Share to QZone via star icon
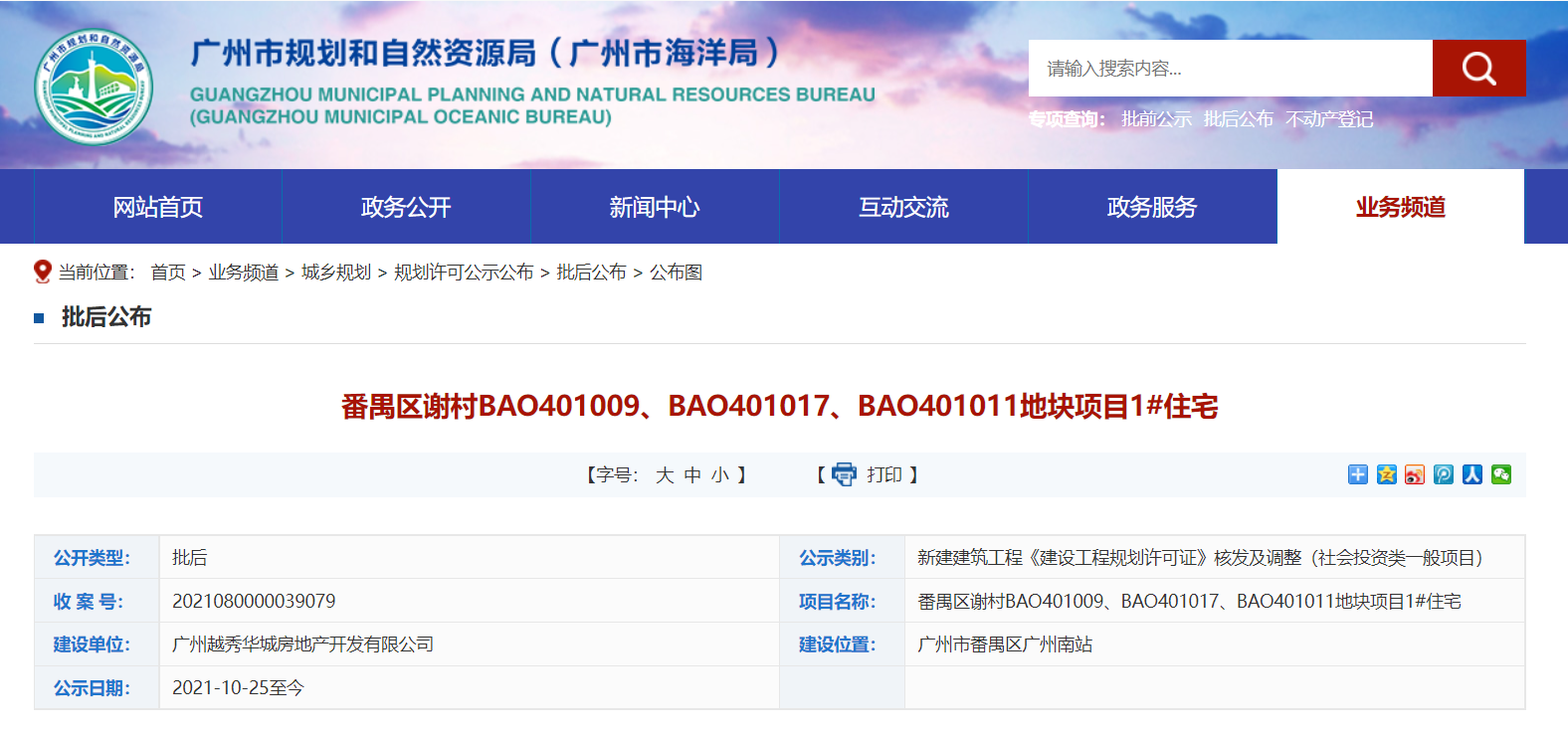 point(1387,474)
